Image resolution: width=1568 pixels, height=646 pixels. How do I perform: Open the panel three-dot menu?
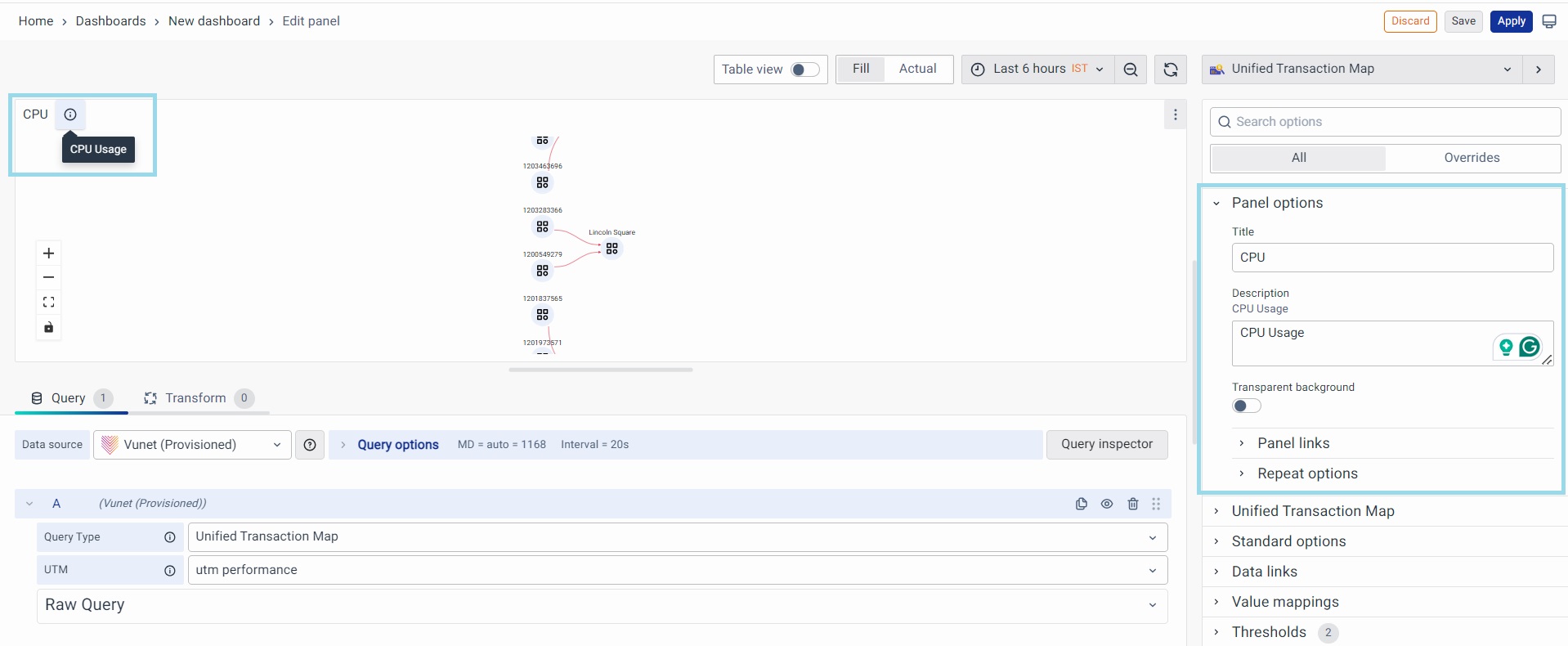coord(1175,115)
